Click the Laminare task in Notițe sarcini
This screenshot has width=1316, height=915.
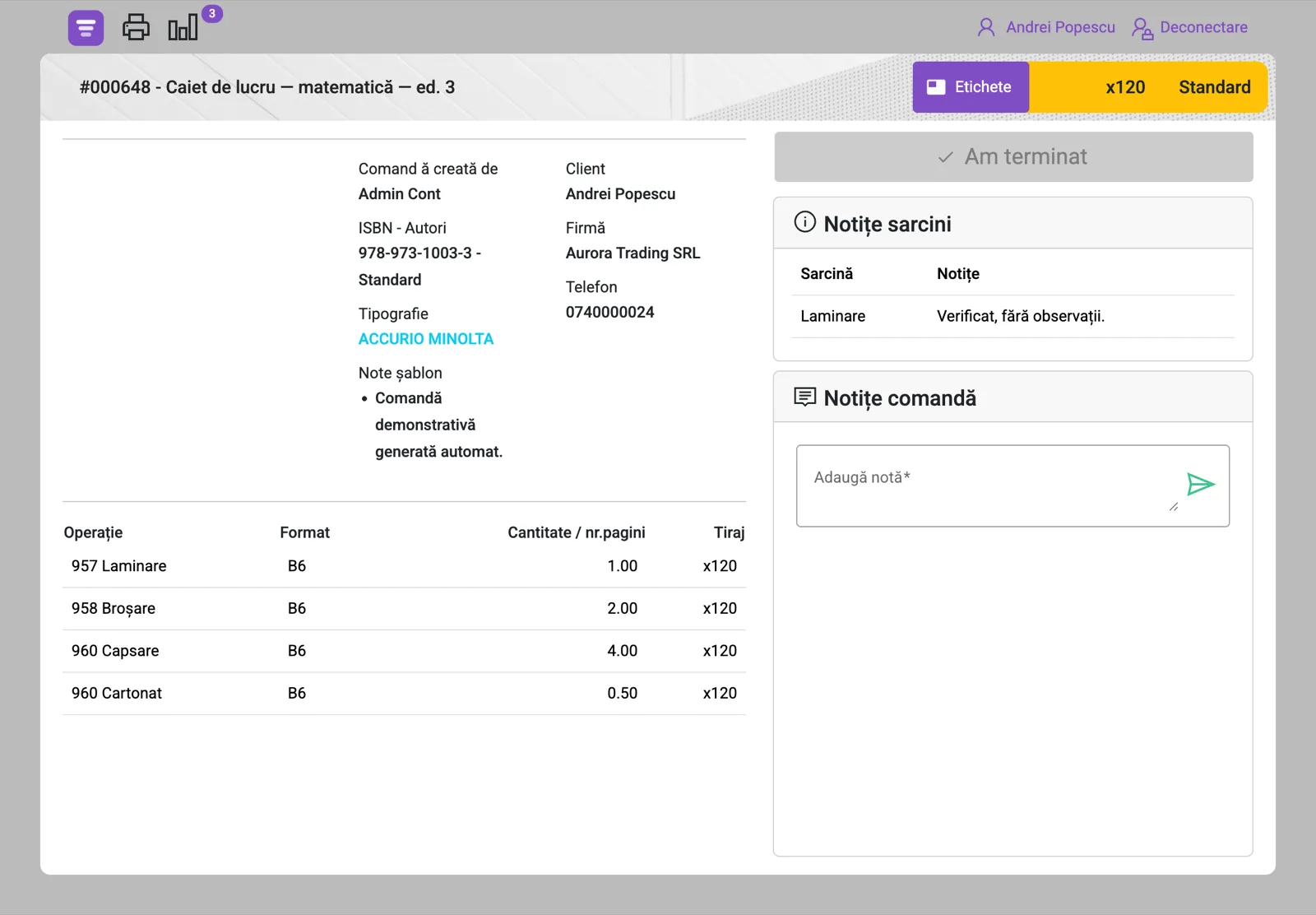(832, 316)
